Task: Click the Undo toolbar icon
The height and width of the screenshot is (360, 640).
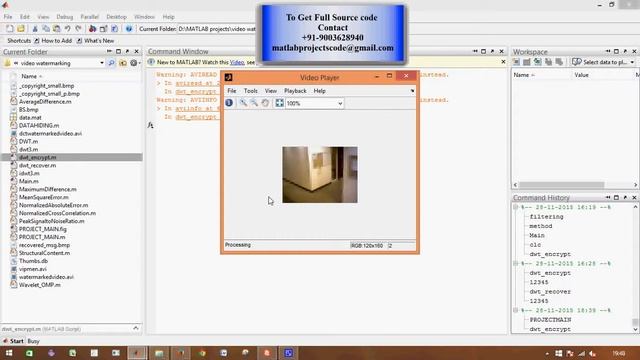Action: [68, 29]
